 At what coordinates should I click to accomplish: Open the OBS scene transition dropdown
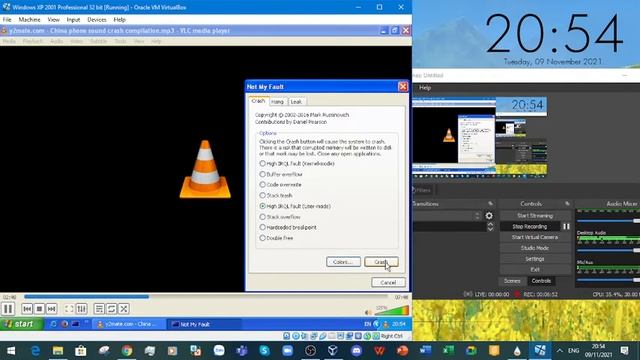pos(447,216)
